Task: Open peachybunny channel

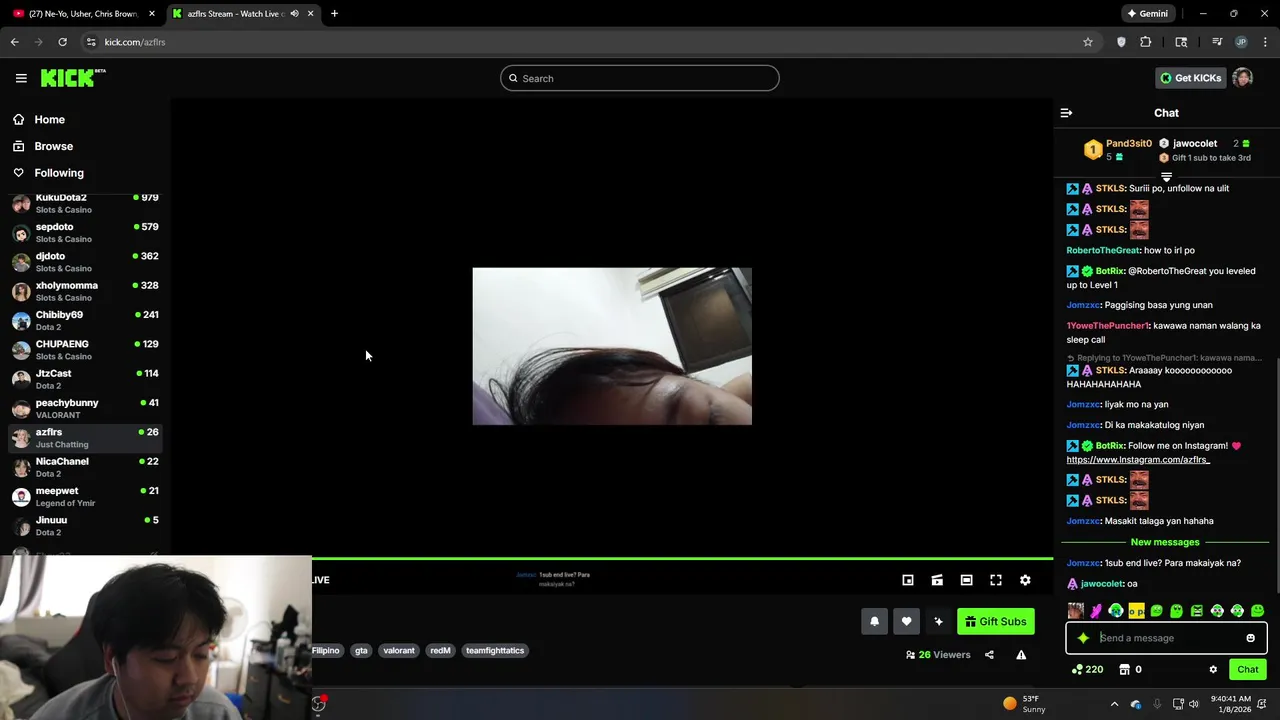Action: click(85, 409)
